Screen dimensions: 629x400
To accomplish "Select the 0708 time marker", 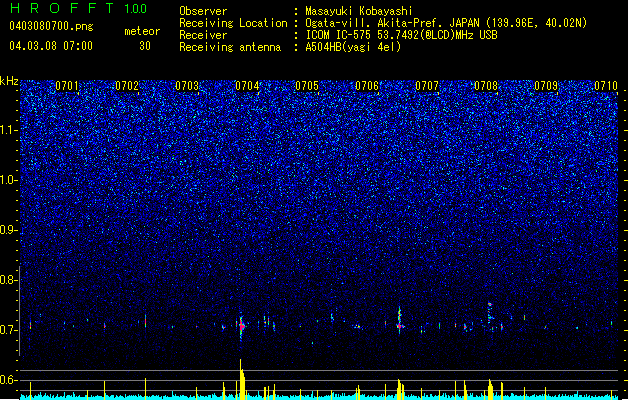I will tap(486, 86).
